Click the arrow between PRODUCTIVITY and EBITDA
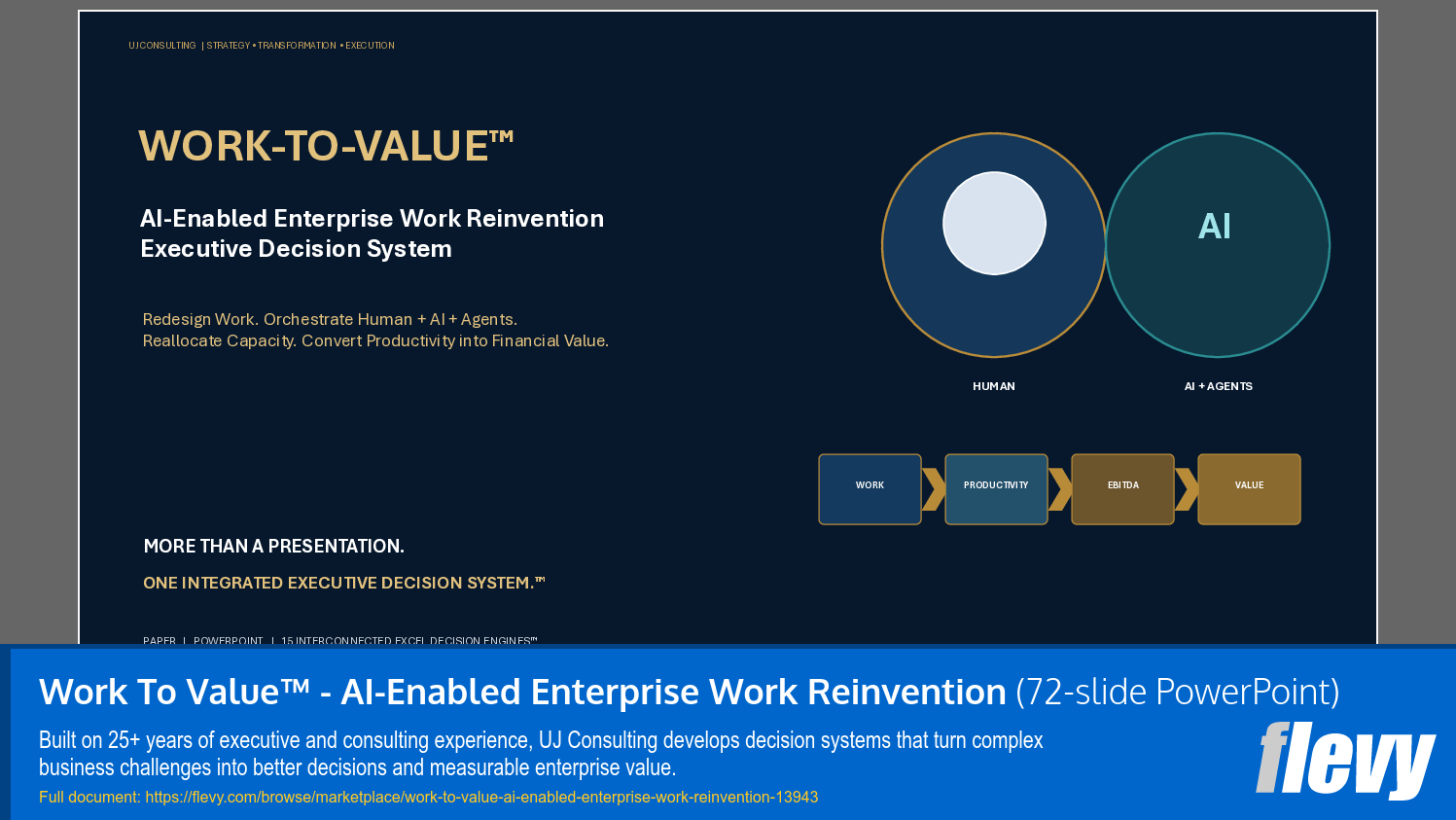Image resolution: width=1456 pixels, height=820 pixels. pyautogui.click(x=1059, y=489)
